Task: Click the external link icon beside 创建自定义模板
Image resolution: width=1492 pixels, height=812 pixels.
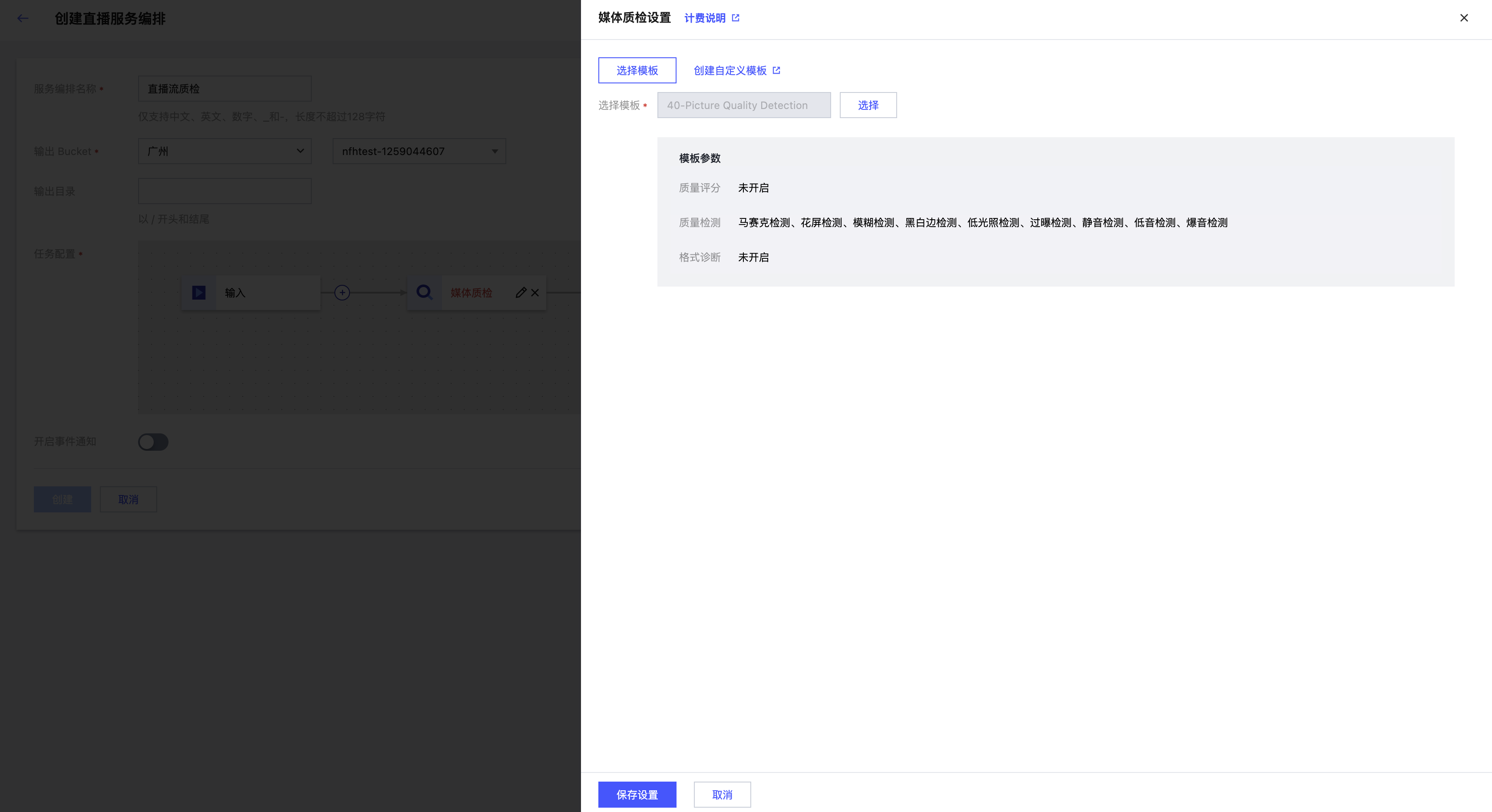Action: (x=777, y=70)
